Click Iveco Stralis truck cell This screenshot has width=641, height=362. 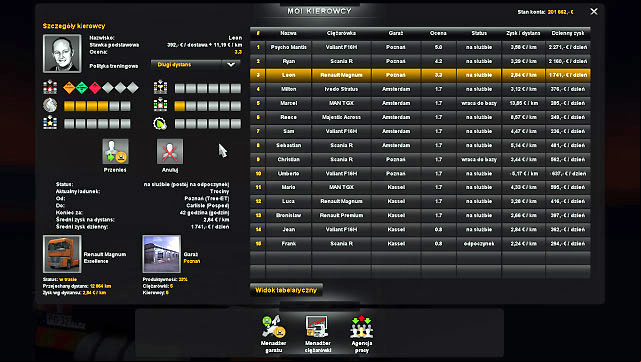coord(341,89)
